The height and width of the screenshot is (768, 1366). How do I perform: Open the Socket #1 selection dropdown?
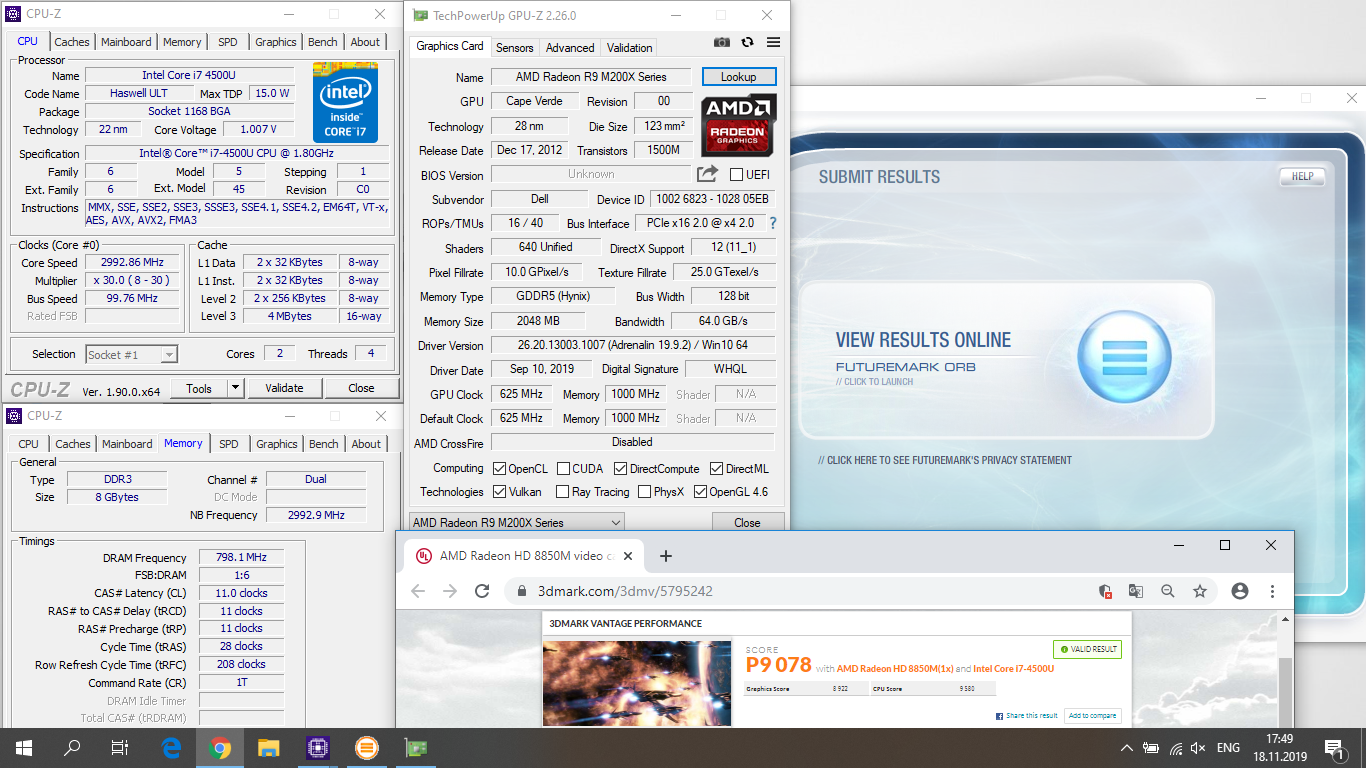coord(131,354)
